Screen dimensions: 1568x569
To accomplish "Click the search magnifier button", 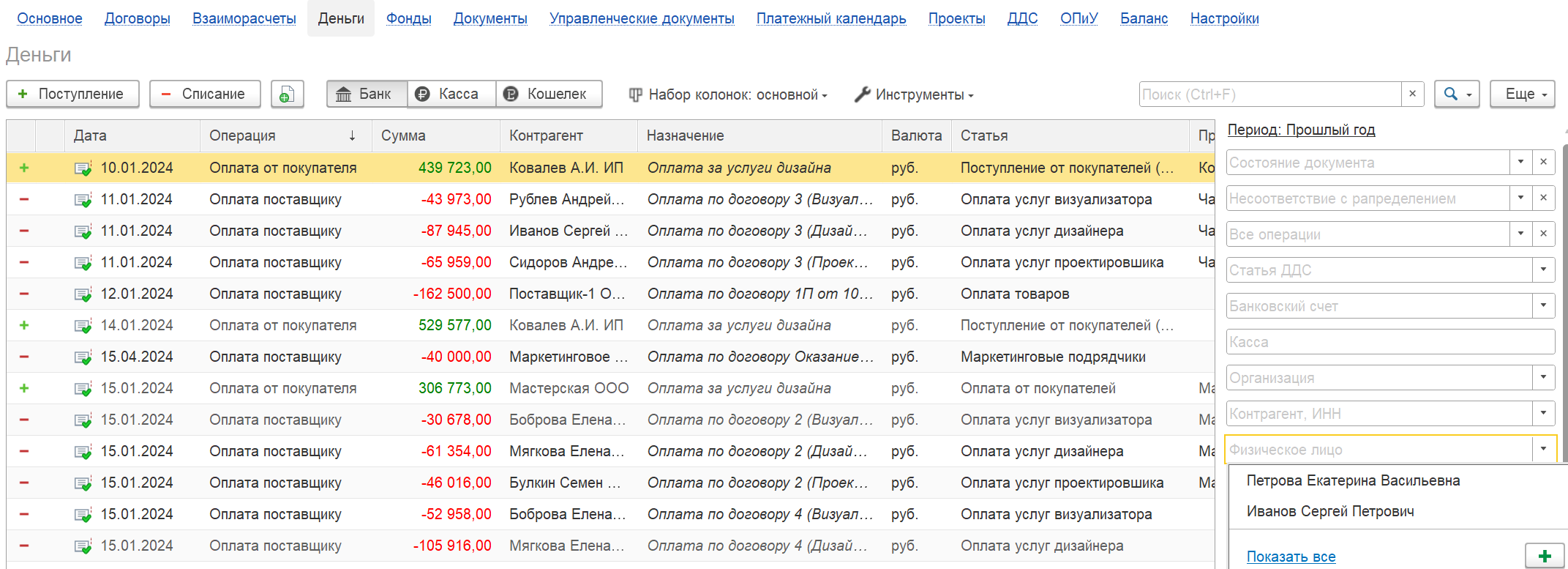I will click(1457, 94).
